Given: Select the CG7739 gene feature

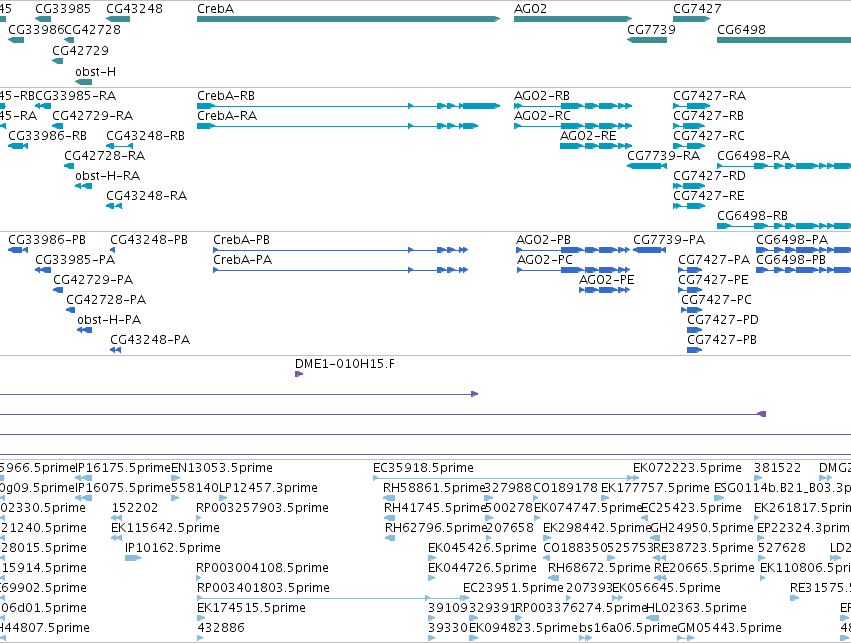Looking at the screenshot, I should pos(647,40).
